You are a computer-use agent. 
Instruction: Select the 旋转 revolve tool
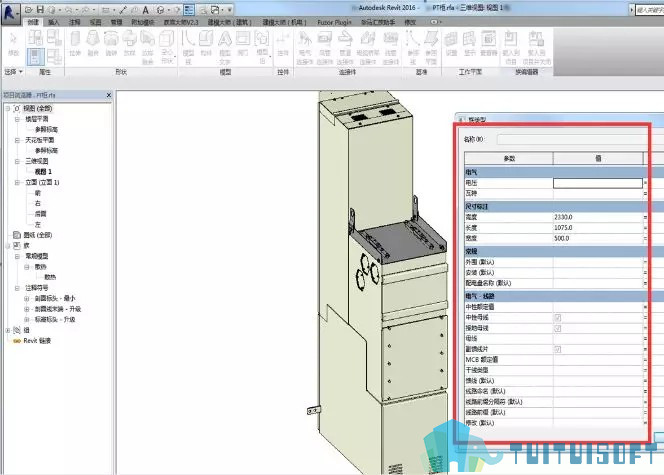click(111, 44)
